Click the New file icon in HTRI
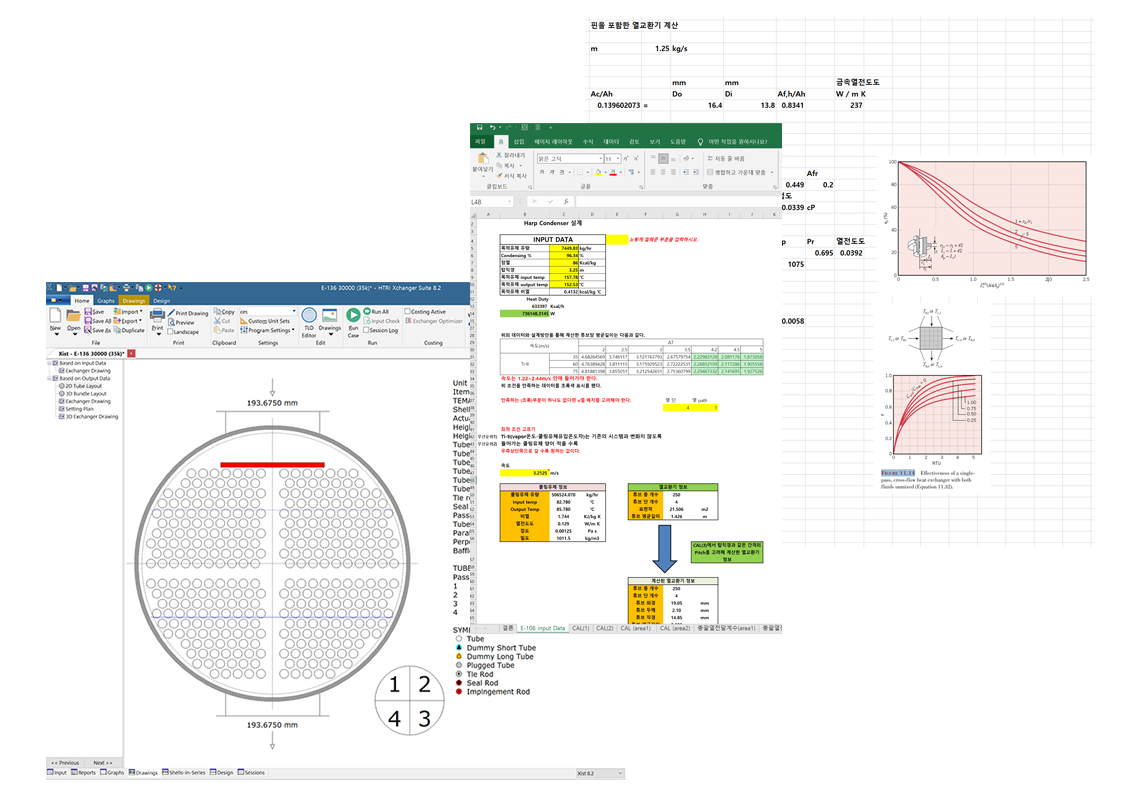The width and height of the screenshot is (1130, 800). 55,315
